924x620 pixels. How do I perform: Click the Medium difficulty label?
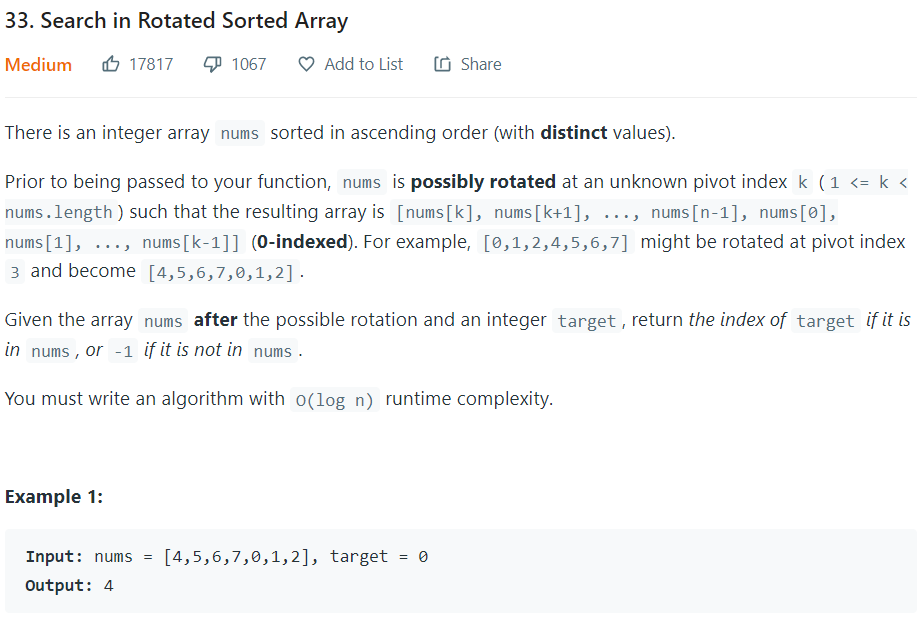tap(39, 65)
